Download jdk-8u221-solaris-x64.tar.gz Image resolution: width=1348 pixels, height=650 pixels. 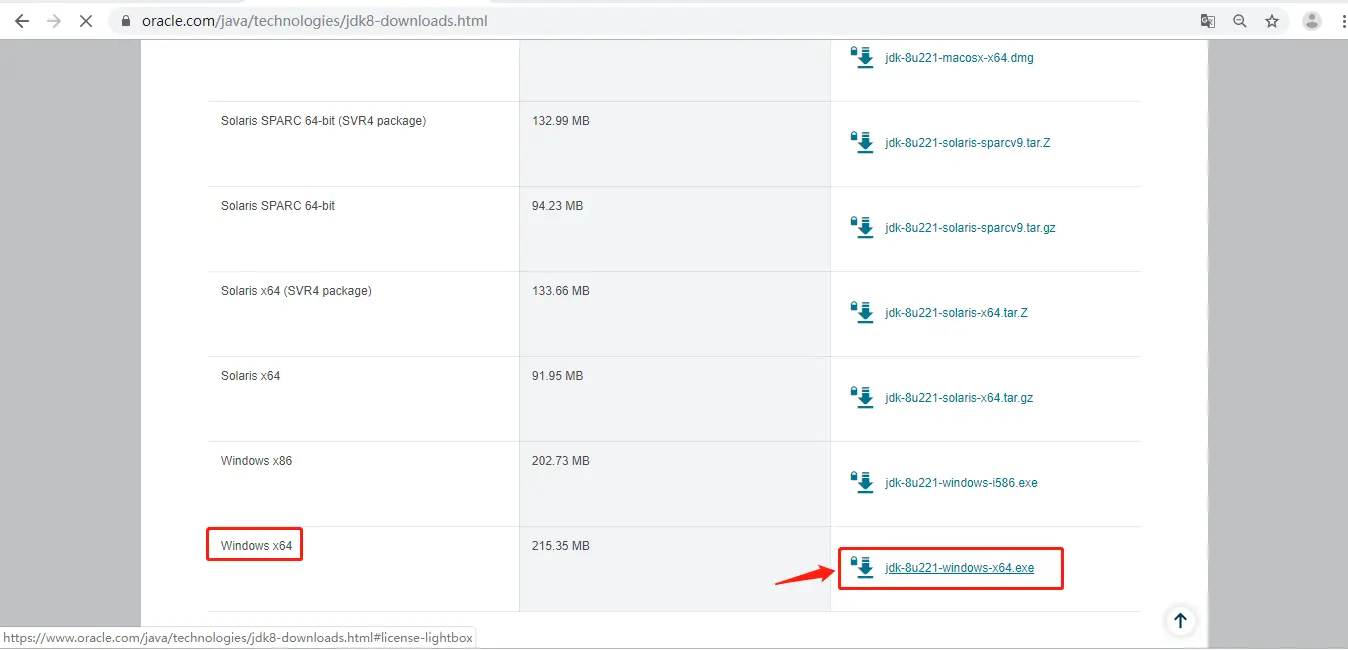coord(959,398)
